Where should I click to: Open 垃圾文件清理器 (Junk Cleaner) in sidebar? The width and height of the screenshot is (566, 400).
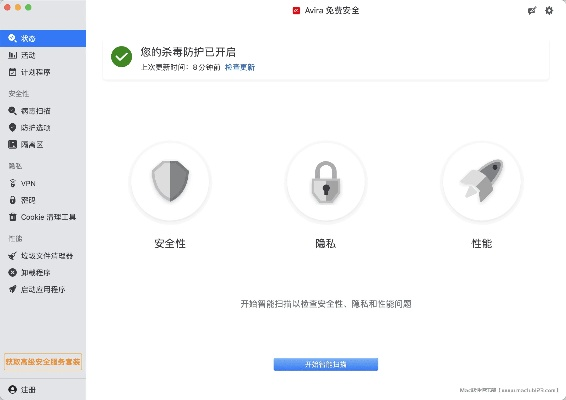coord(43,256)
